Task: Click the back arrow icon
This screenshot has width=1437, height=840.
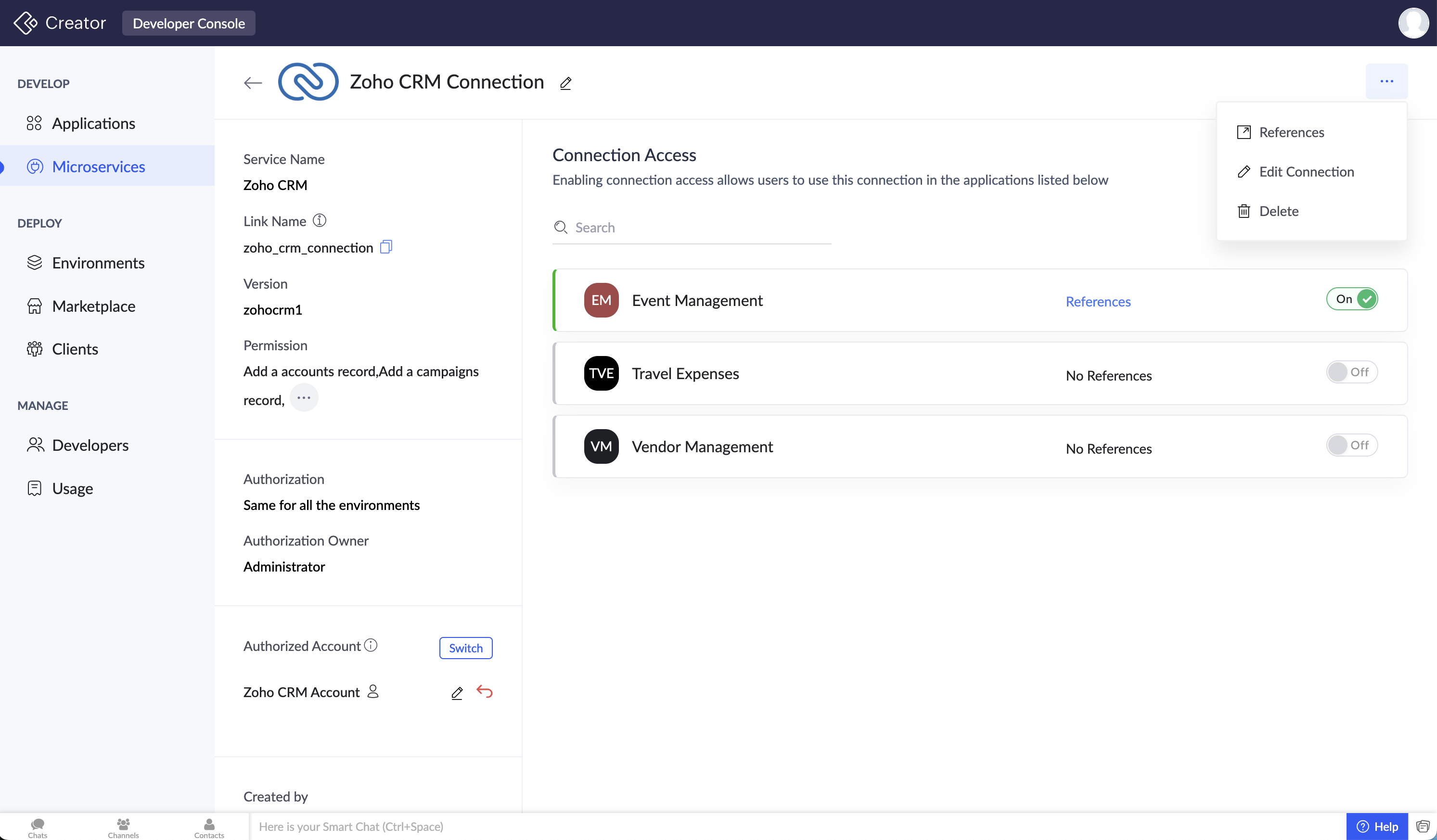Action: point(253,83)
